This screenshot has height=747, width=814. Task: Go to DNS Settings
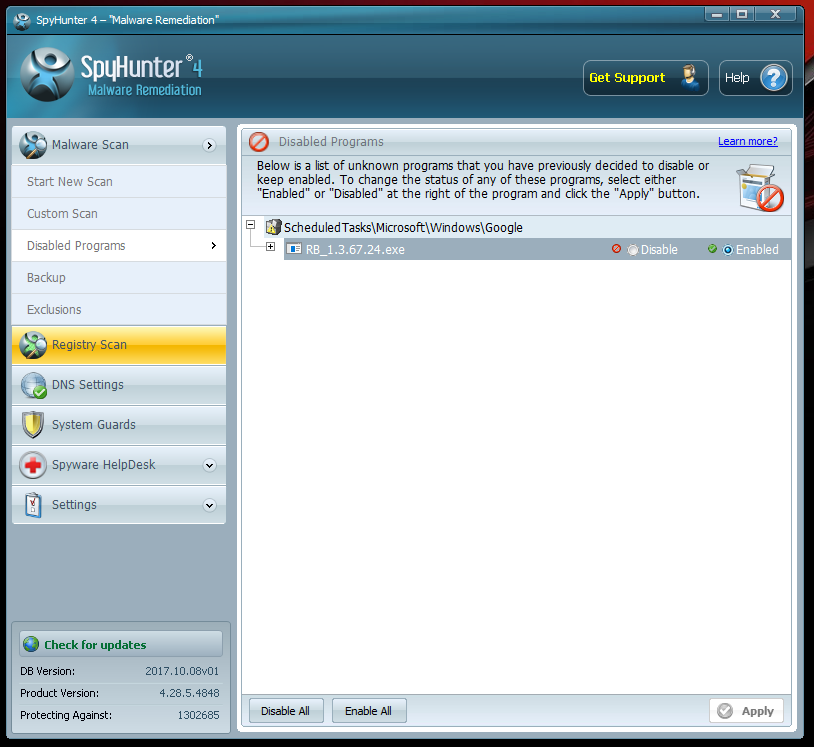tap(119, 385)
